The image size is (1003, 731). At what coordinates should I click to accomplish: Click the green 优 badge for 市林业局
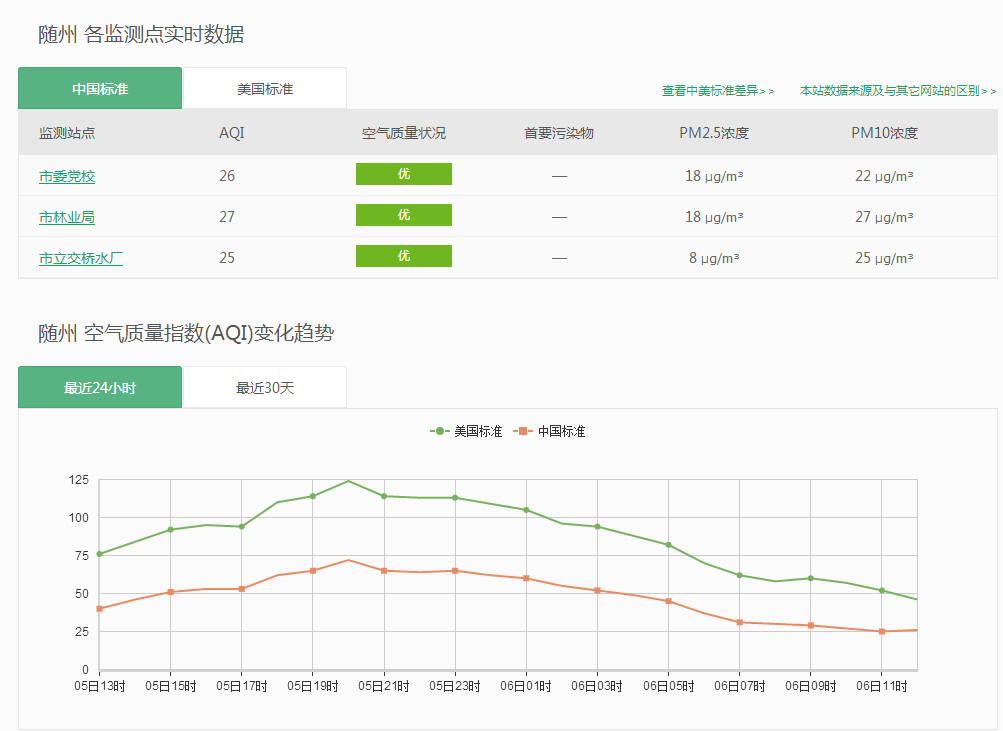click(404, 216)
